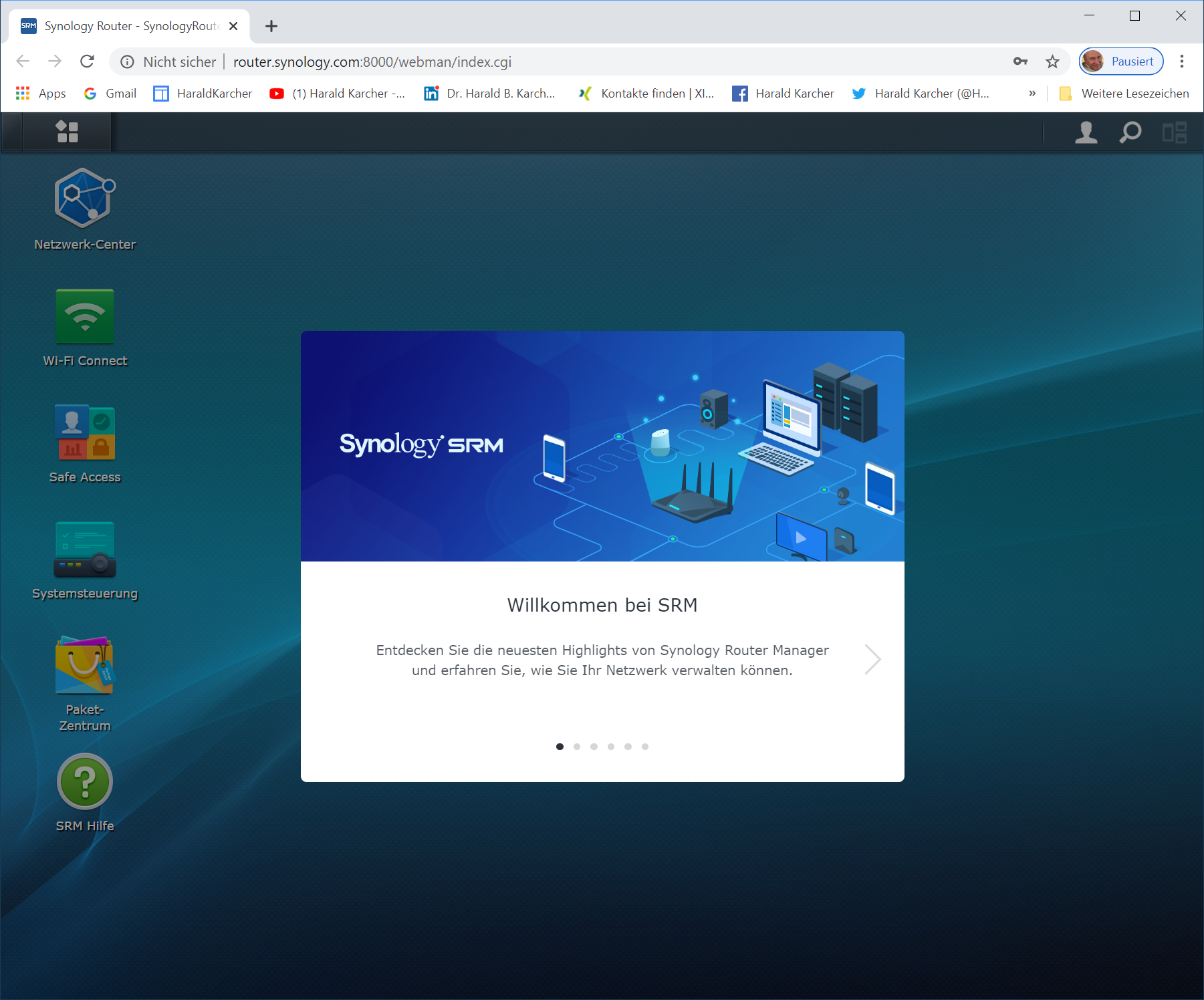Open saved passwords key icon
This screenshot has height=1000, width=1204.
click(x=1020, y=61)
